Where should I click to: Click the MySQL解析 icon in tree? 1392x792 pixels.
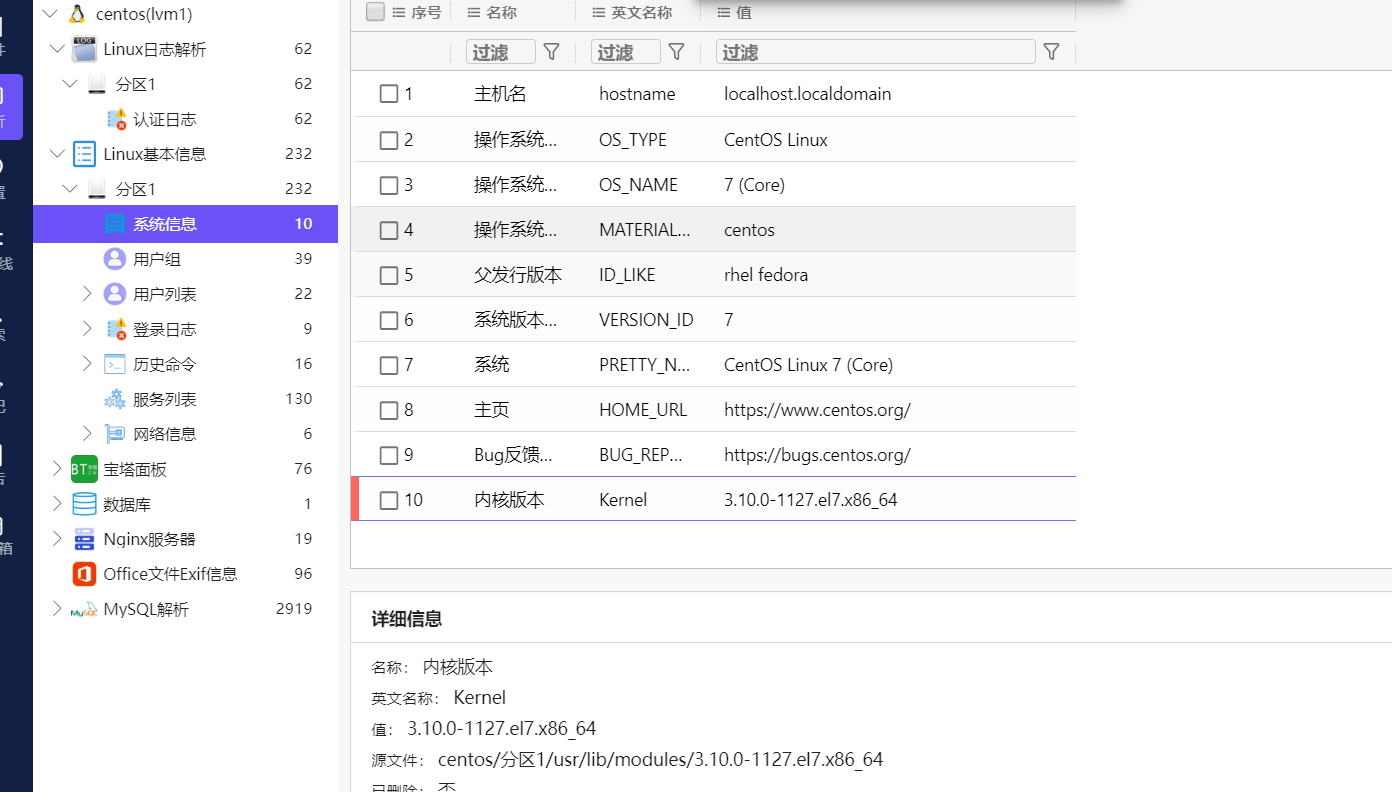(84, 609)
